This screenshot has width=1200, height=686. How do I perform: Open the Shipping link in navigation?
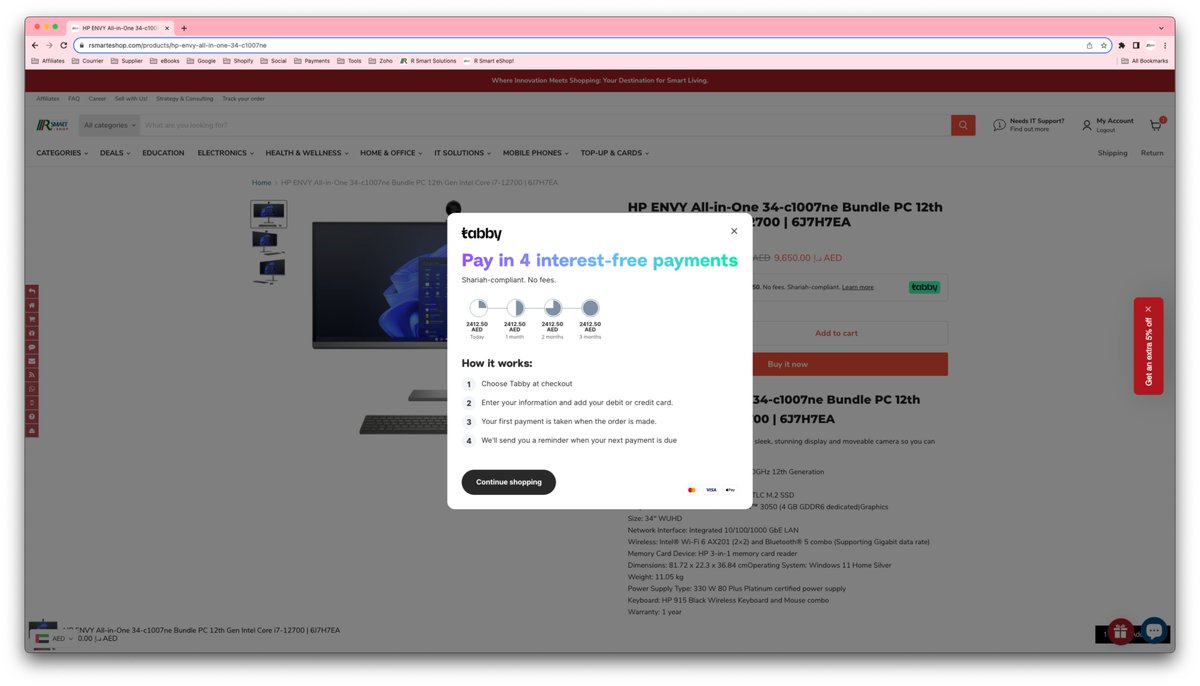[x=1112, y=153]
